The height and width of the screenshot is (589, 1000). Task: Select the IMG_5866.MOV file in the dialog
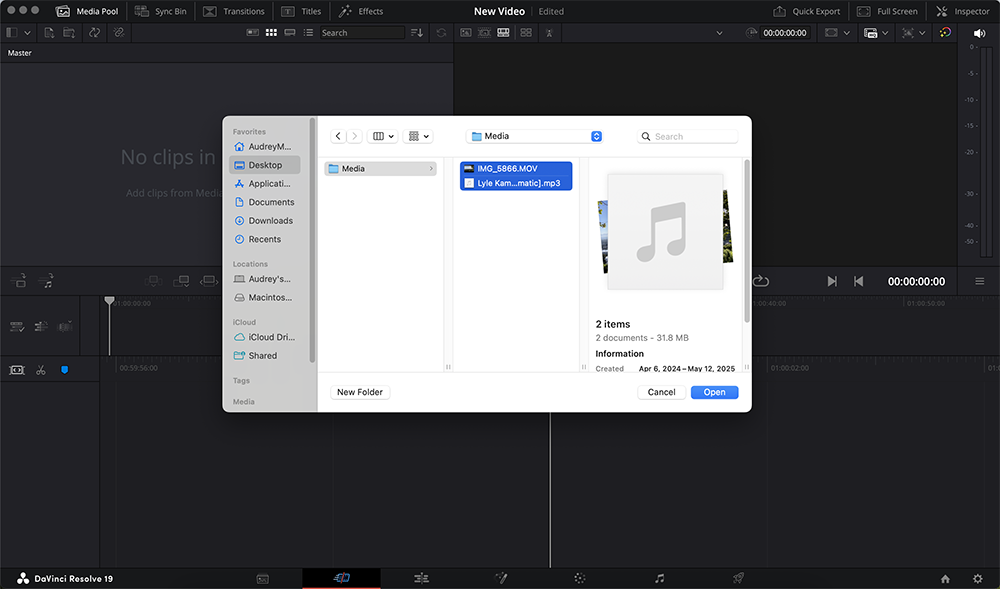pyautogui.click(x=515, y=166)
